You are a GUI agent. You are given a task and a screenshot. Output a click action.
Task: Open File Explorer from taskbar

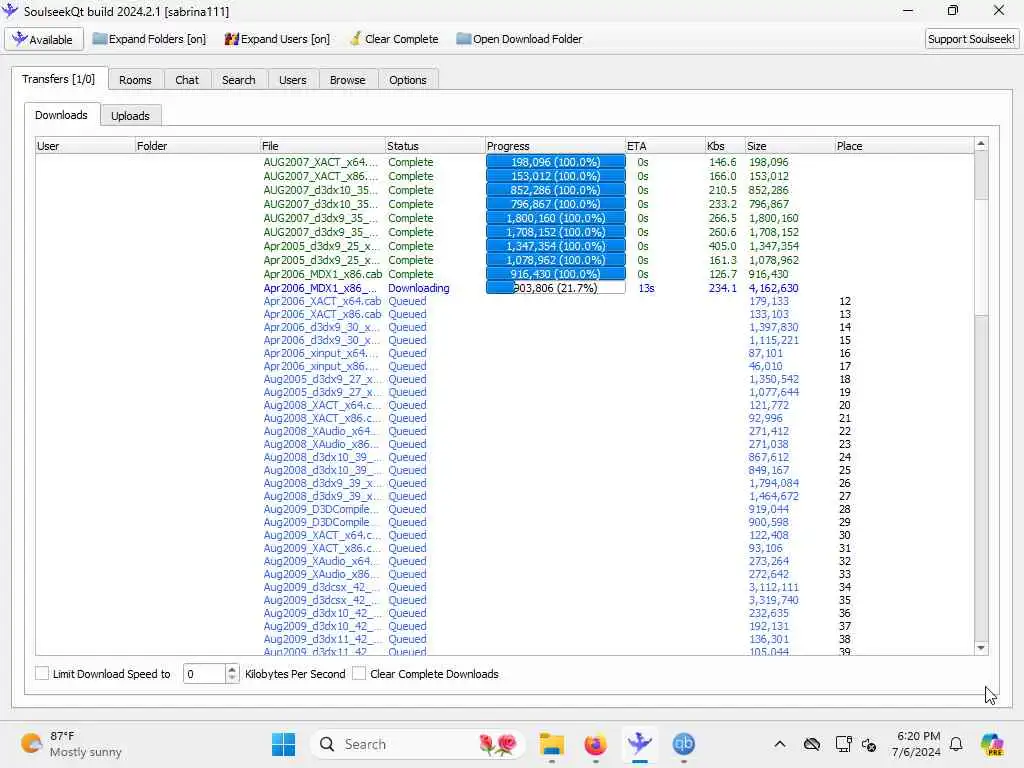(x=552, y=744)
